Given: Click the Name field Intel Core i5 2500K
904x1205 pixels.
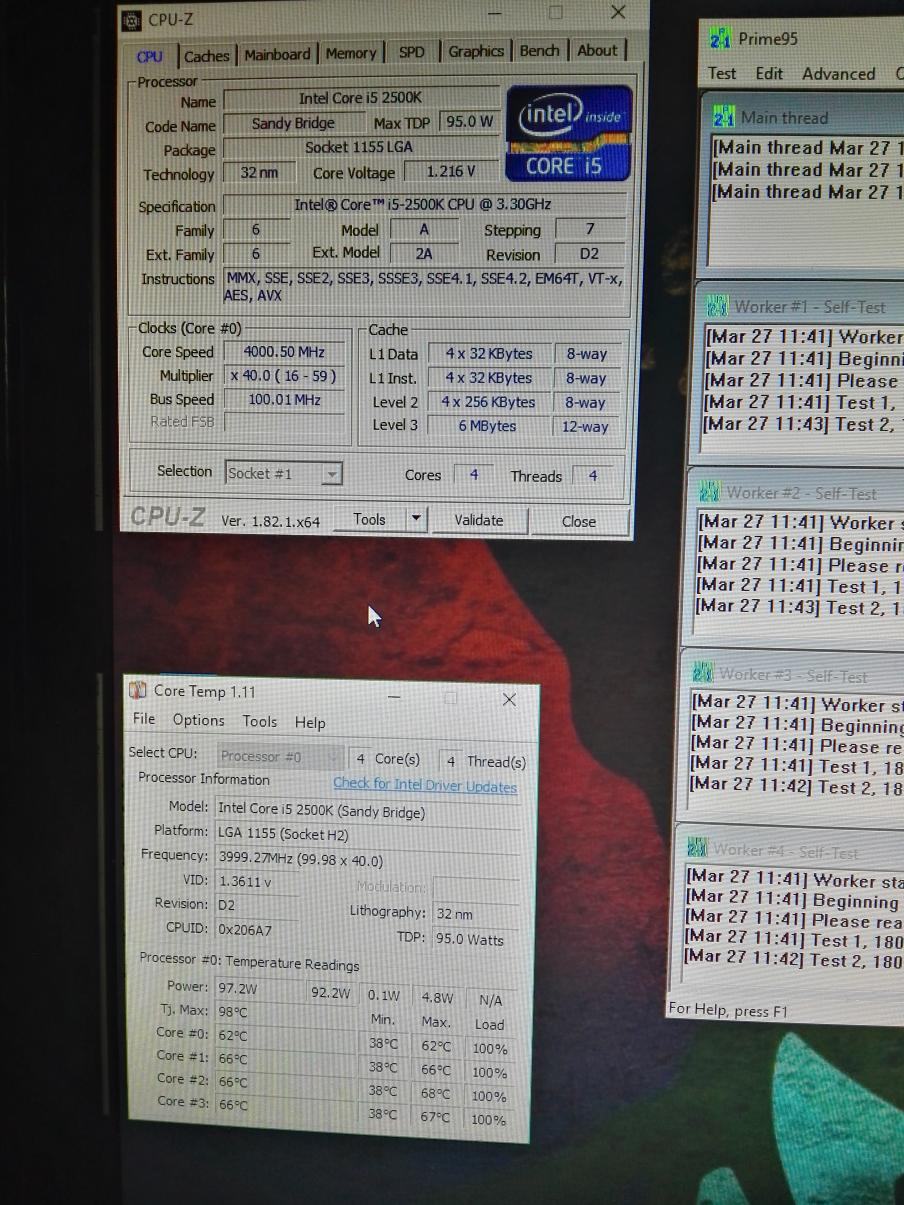Looking at the screenshot, I should [x=361, y=98].
